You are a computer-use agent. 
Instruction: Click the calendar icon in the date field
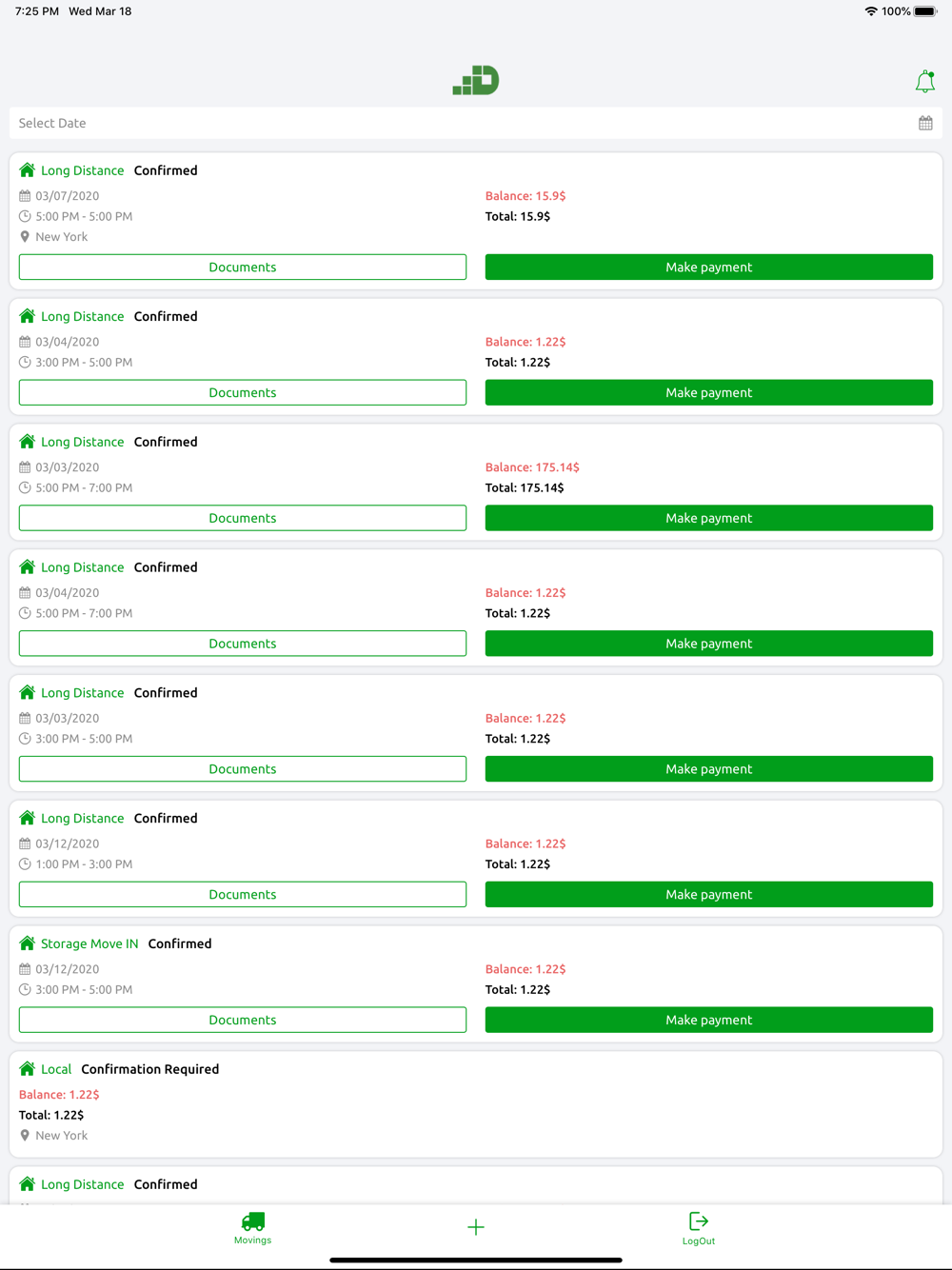point(925,123)
